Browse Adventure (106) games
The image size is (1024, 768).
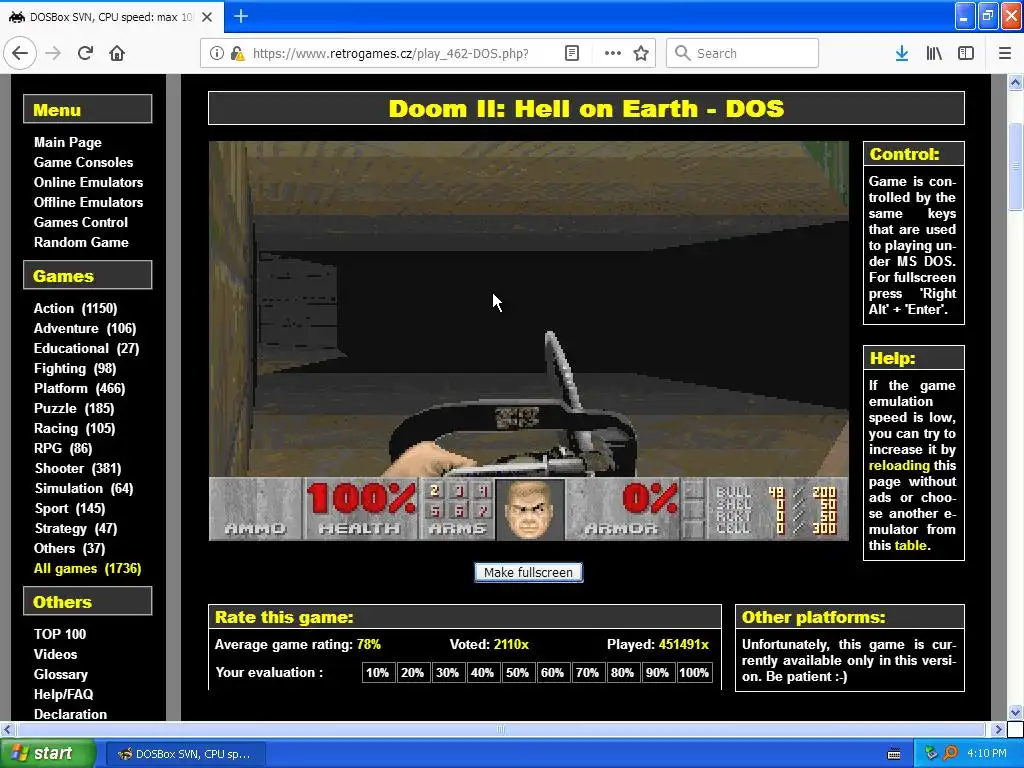(85, 328)
